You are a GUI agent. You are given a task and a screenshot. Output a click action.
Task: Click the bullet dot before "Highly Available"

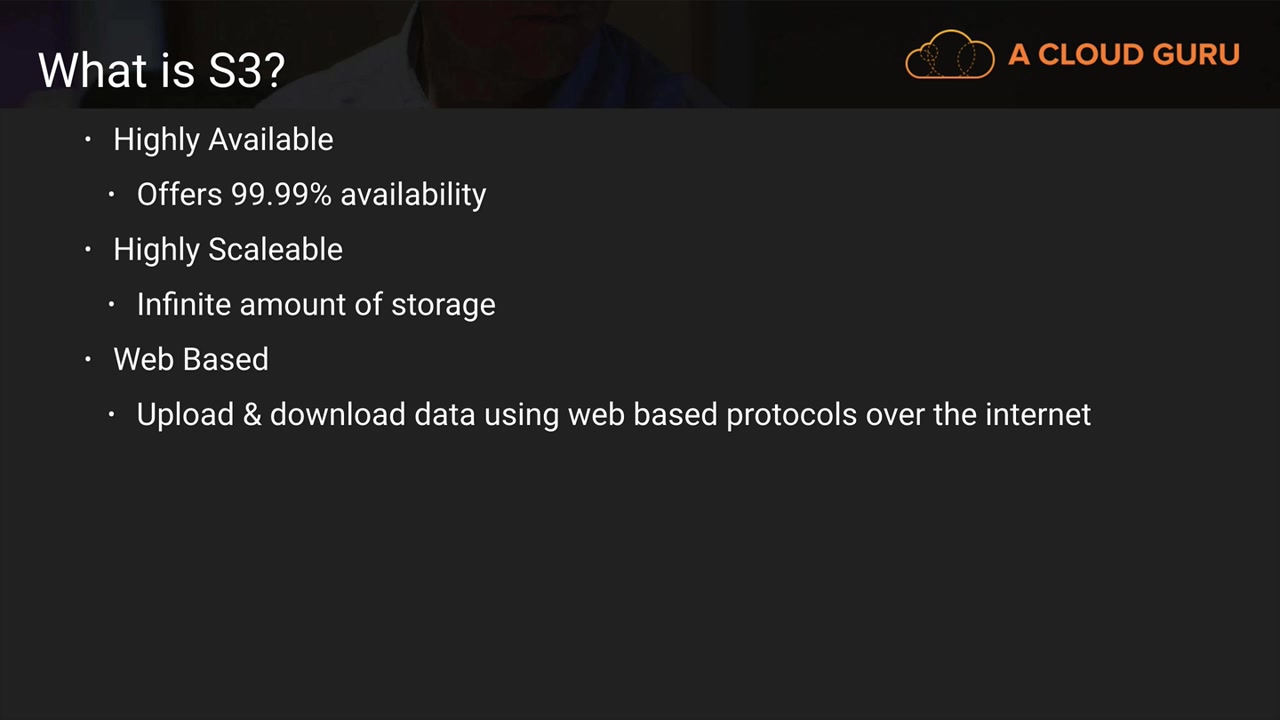tap(88, 139)
